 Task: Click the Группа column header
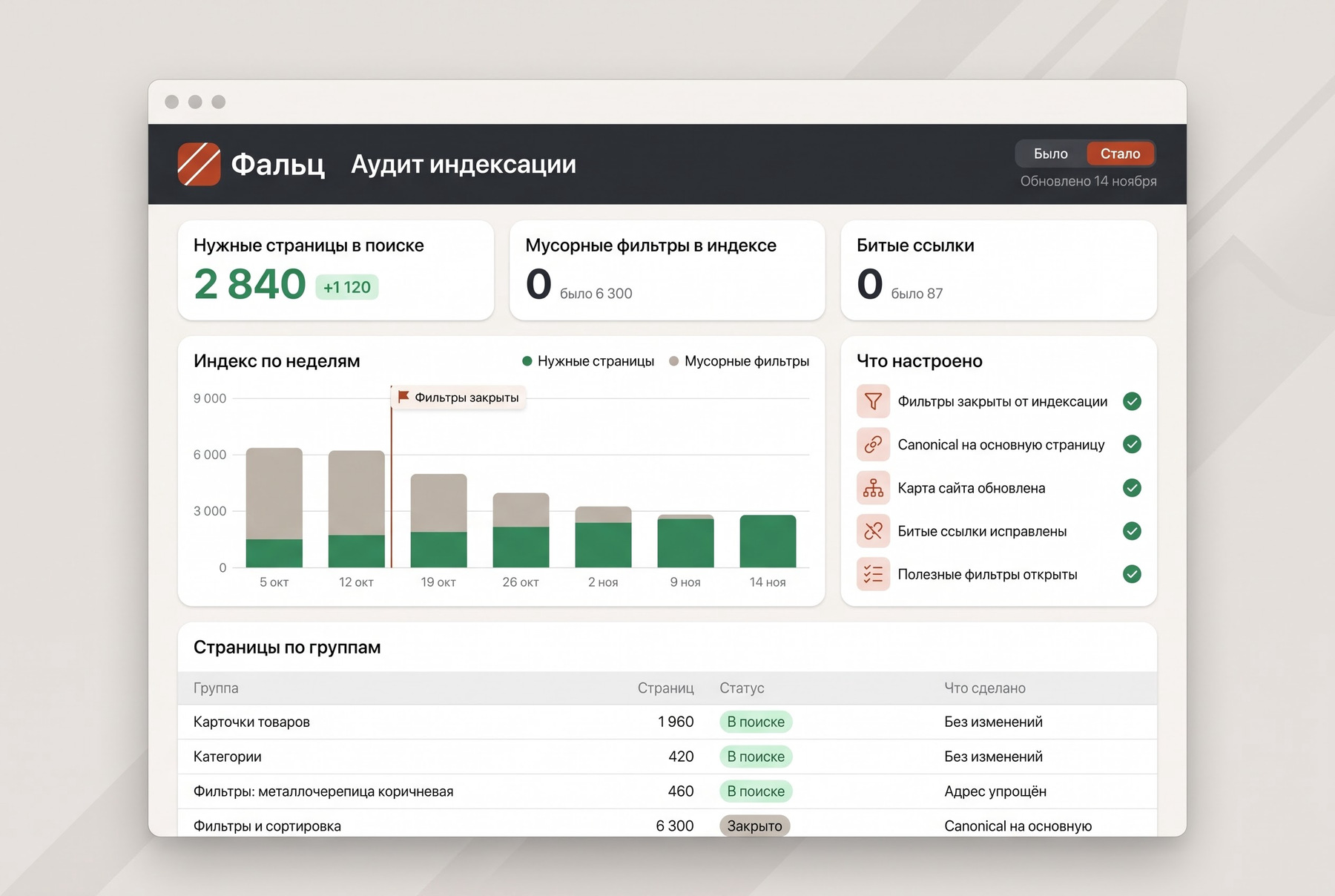[216, 688]
